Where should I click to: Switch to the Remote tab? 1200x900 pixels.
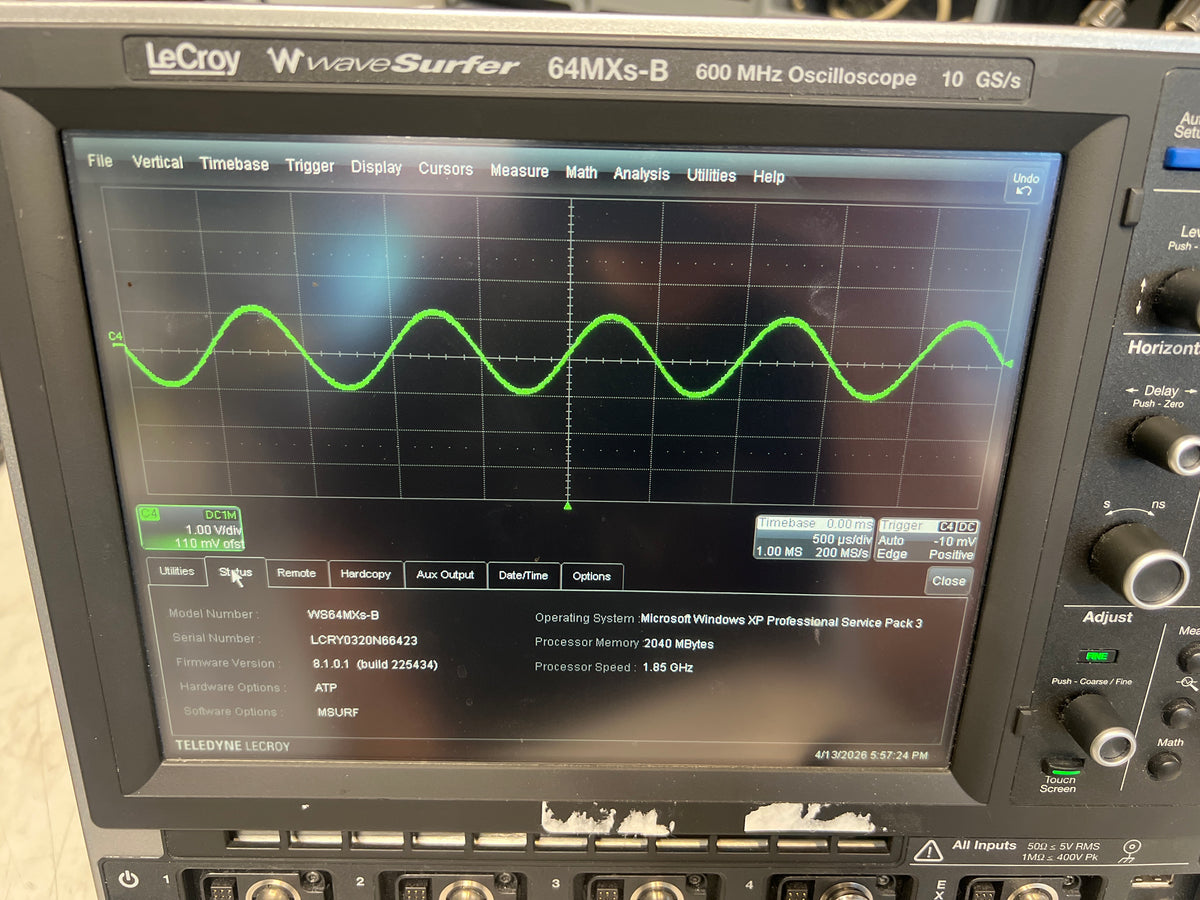click(296, 573)
